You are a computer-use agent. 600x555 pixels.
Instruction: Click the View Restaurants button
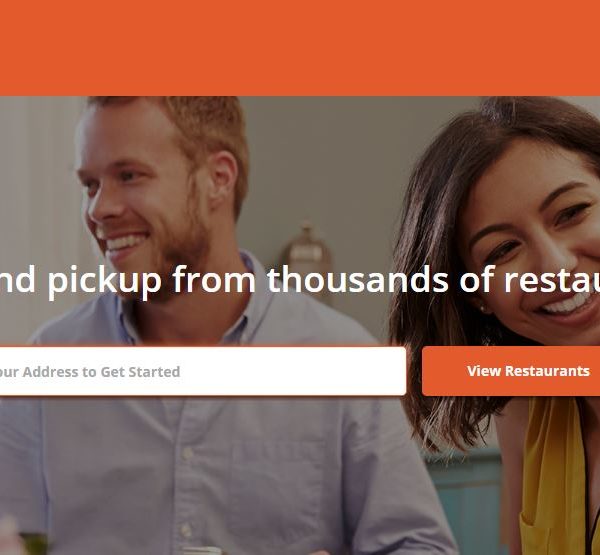pos(511,371)
